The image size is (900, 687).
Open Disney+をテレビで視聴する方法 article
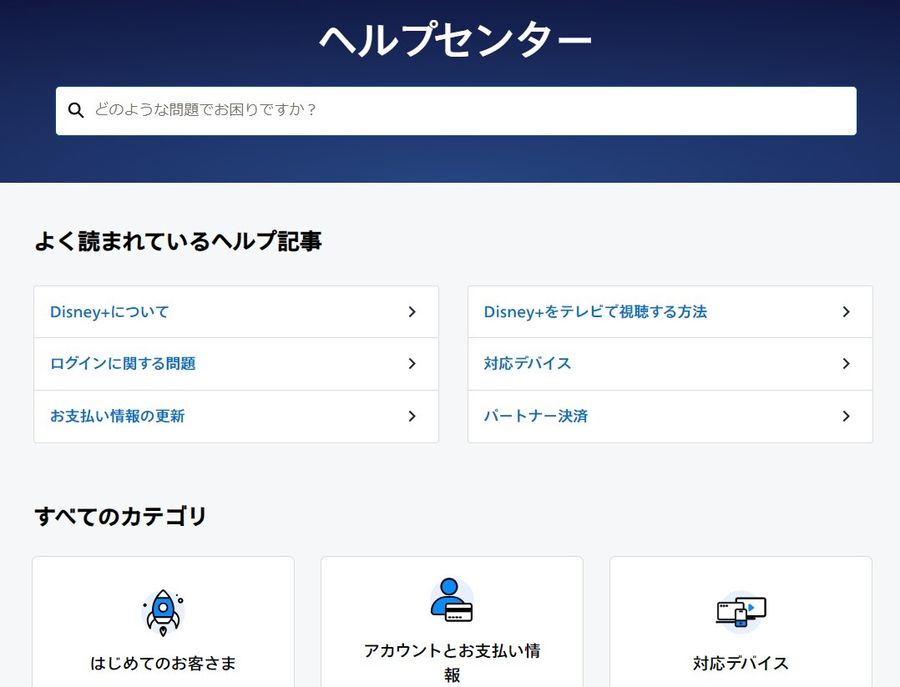click(x=670, y=312)
